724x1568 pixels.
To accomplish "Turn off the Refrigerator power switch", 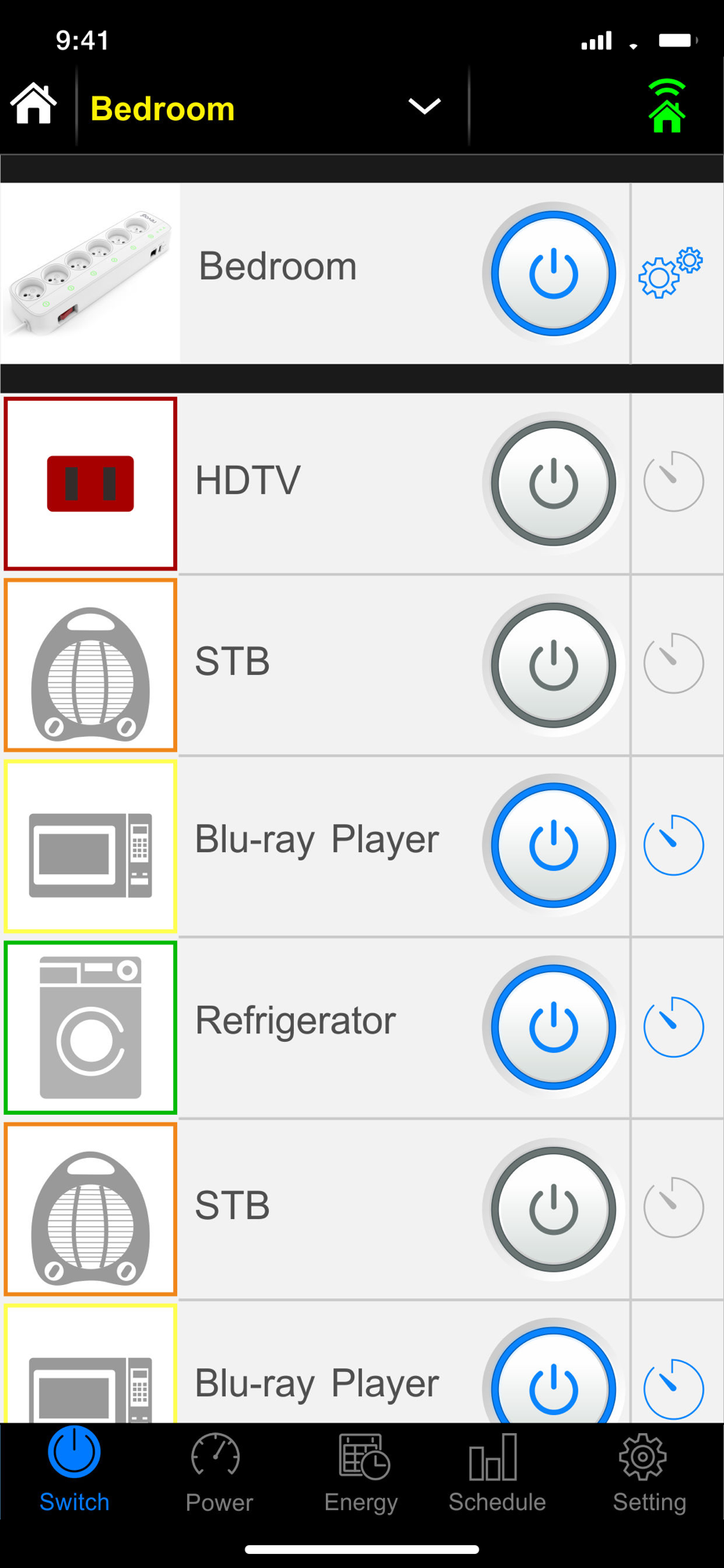I will pyautogui.click(x=553, y=1027).
